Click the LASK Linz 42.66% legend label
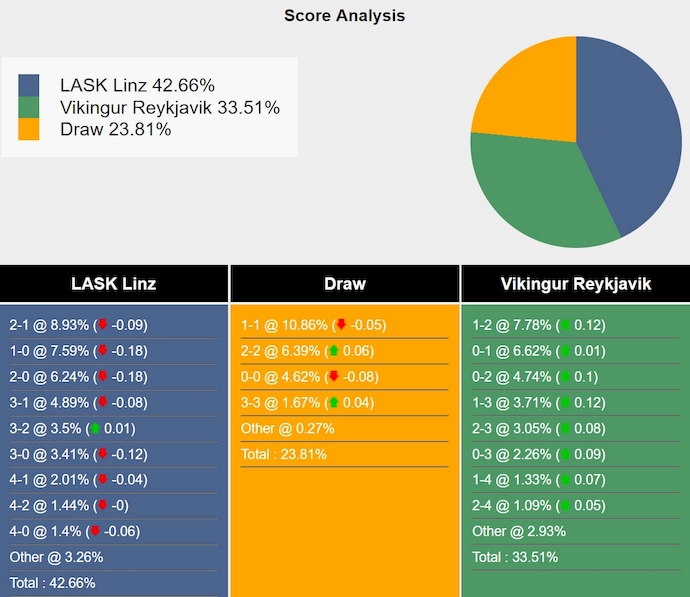The image size is (690, 597). coord(137,85)
